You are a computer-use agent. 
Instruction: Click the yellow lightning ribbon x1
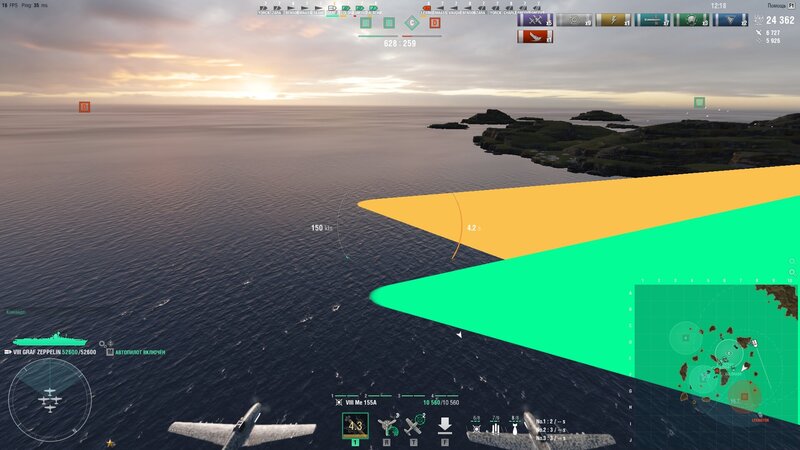tap(613, 20)
